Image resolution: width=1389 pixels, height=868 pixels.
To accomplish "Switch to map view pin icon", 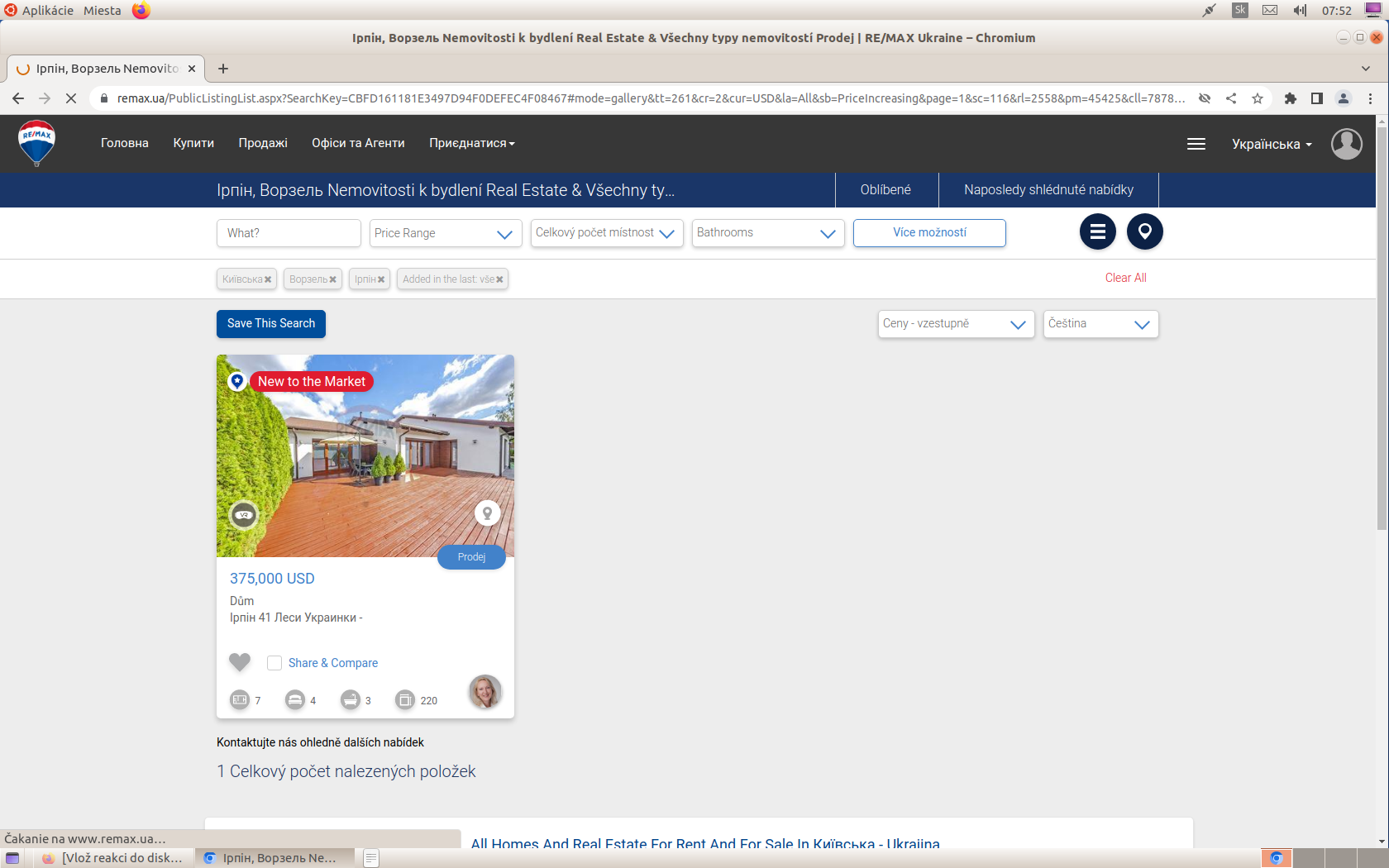I will [1144, 232].
